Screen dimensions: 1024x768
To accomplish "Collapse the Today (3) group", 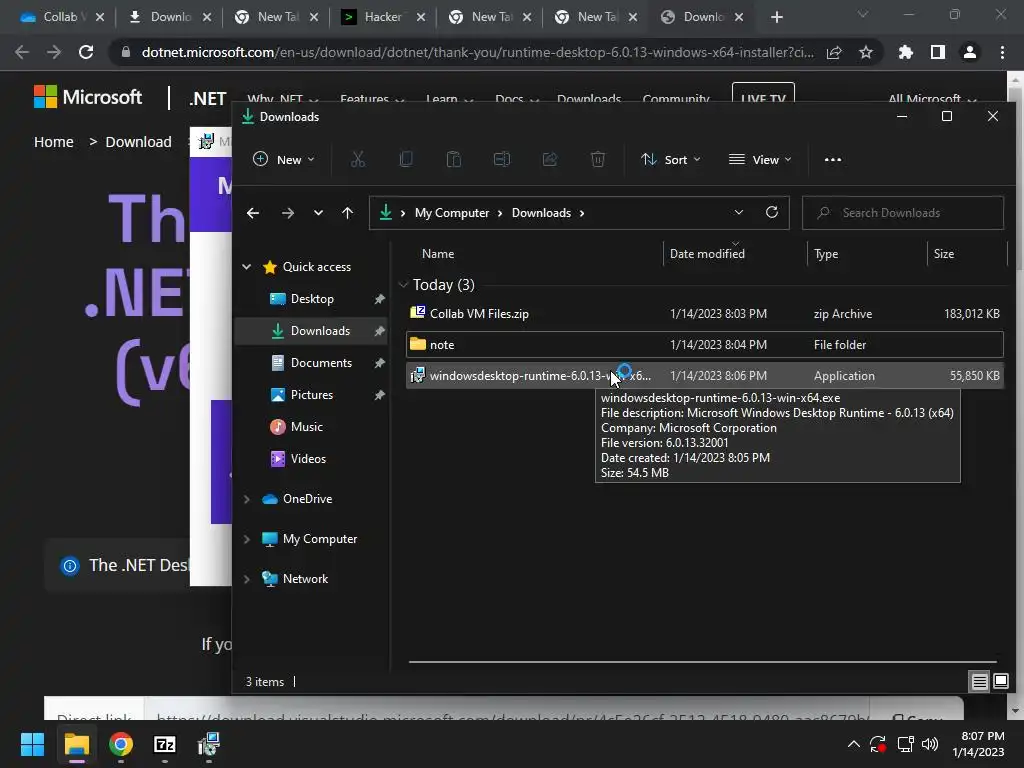I will [403, 285].
